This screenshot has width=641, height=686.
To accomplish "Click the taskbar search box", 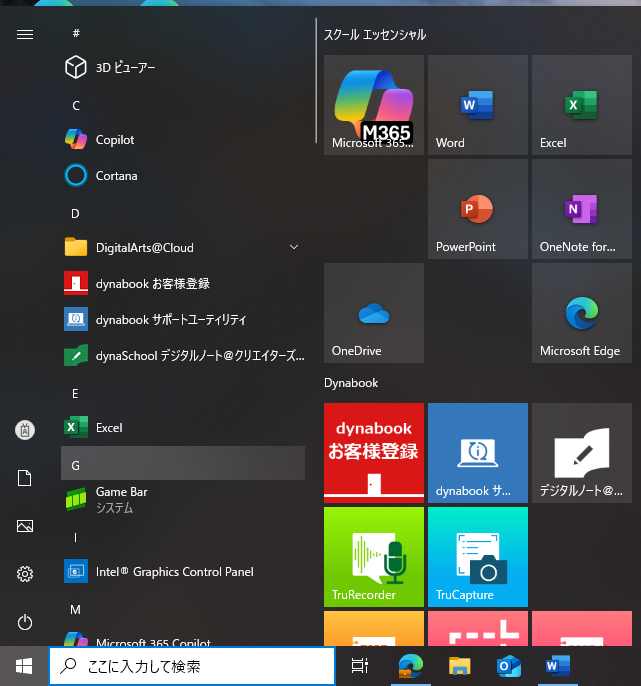I will 192,666.
